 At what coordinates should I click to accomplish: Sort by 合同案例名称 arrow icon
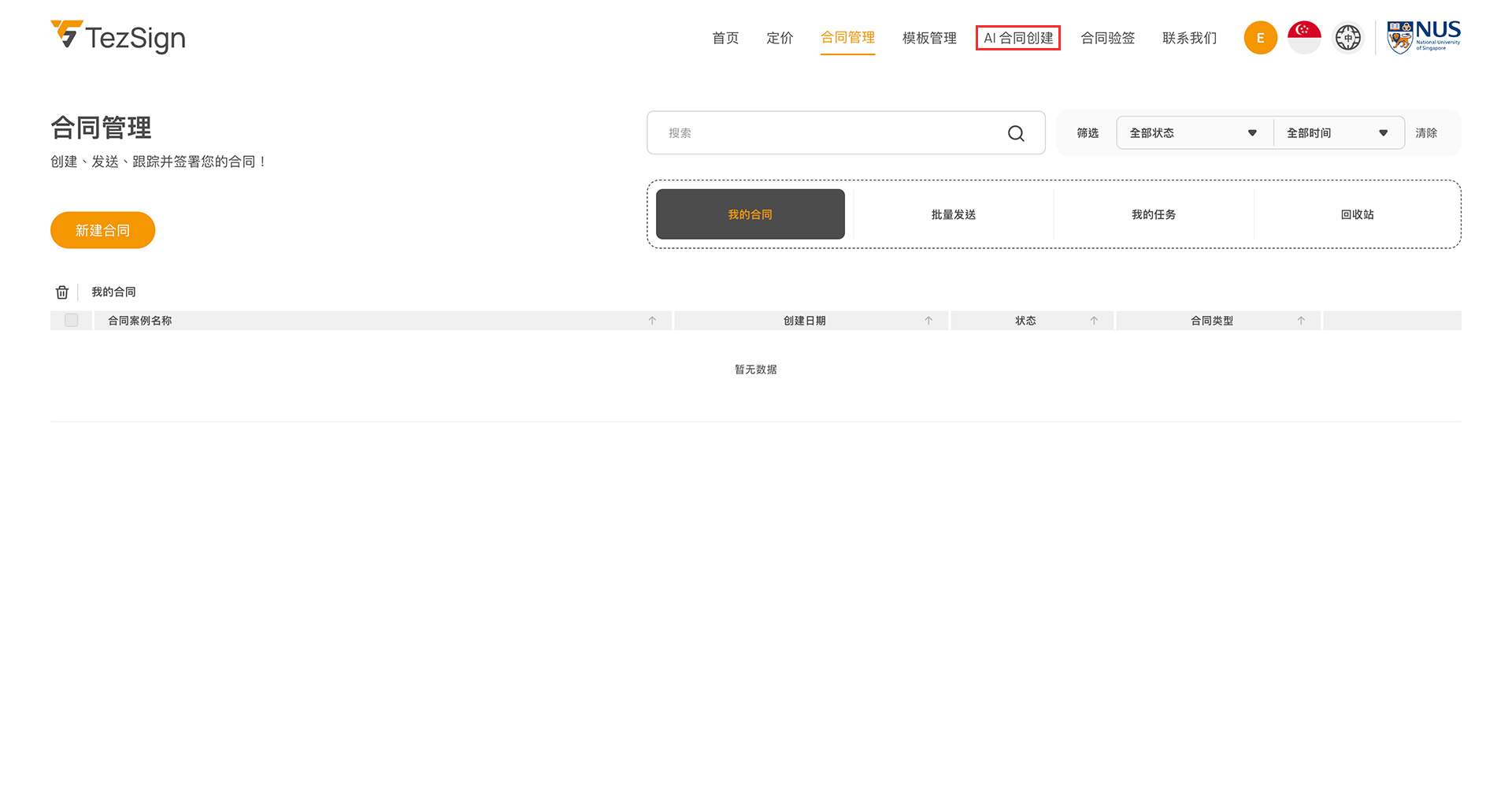tap(652, 321)
